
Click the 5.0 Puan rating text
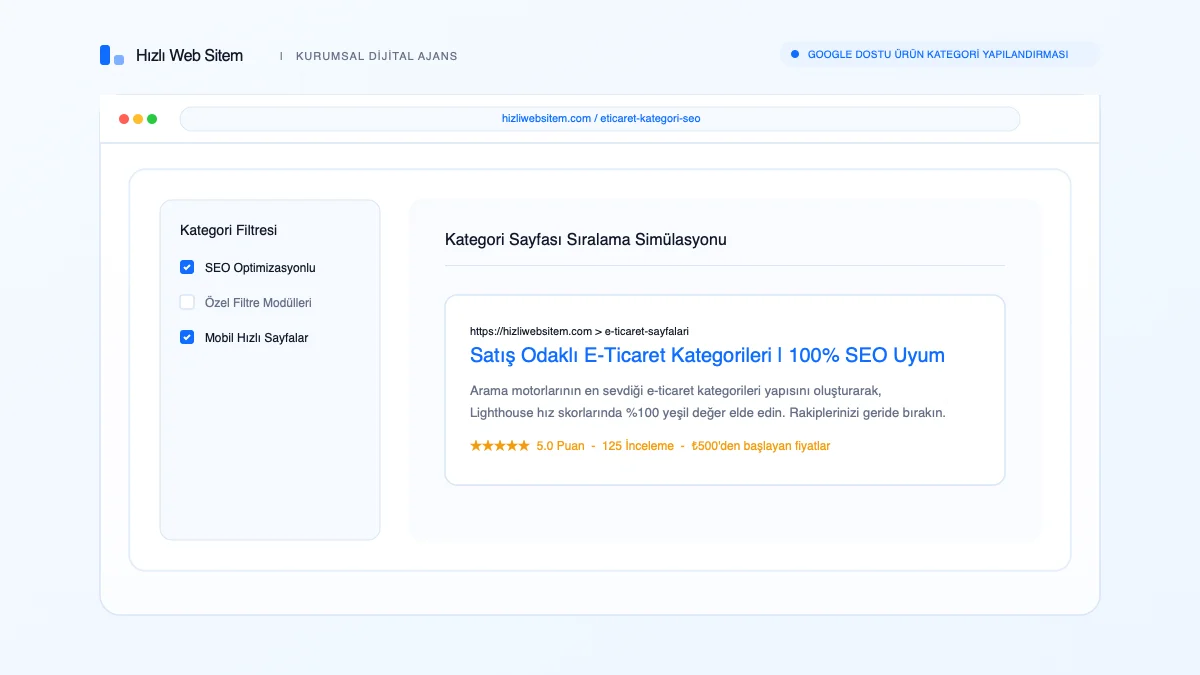pos(561,446)
